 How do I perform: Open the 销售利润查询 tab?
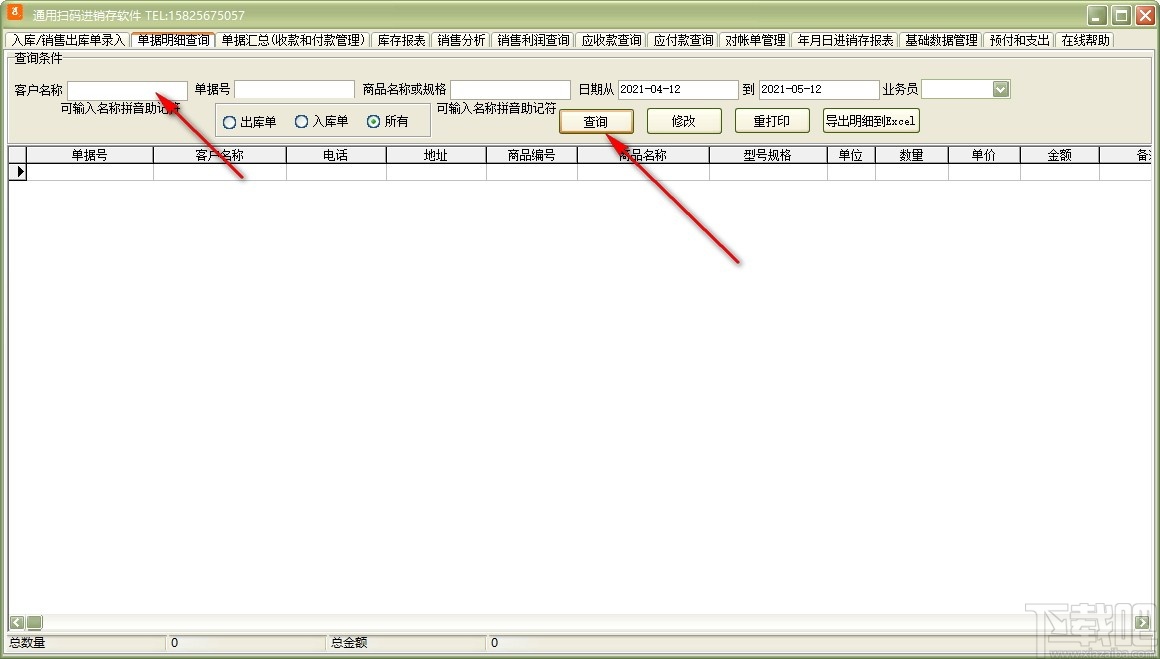532,41
